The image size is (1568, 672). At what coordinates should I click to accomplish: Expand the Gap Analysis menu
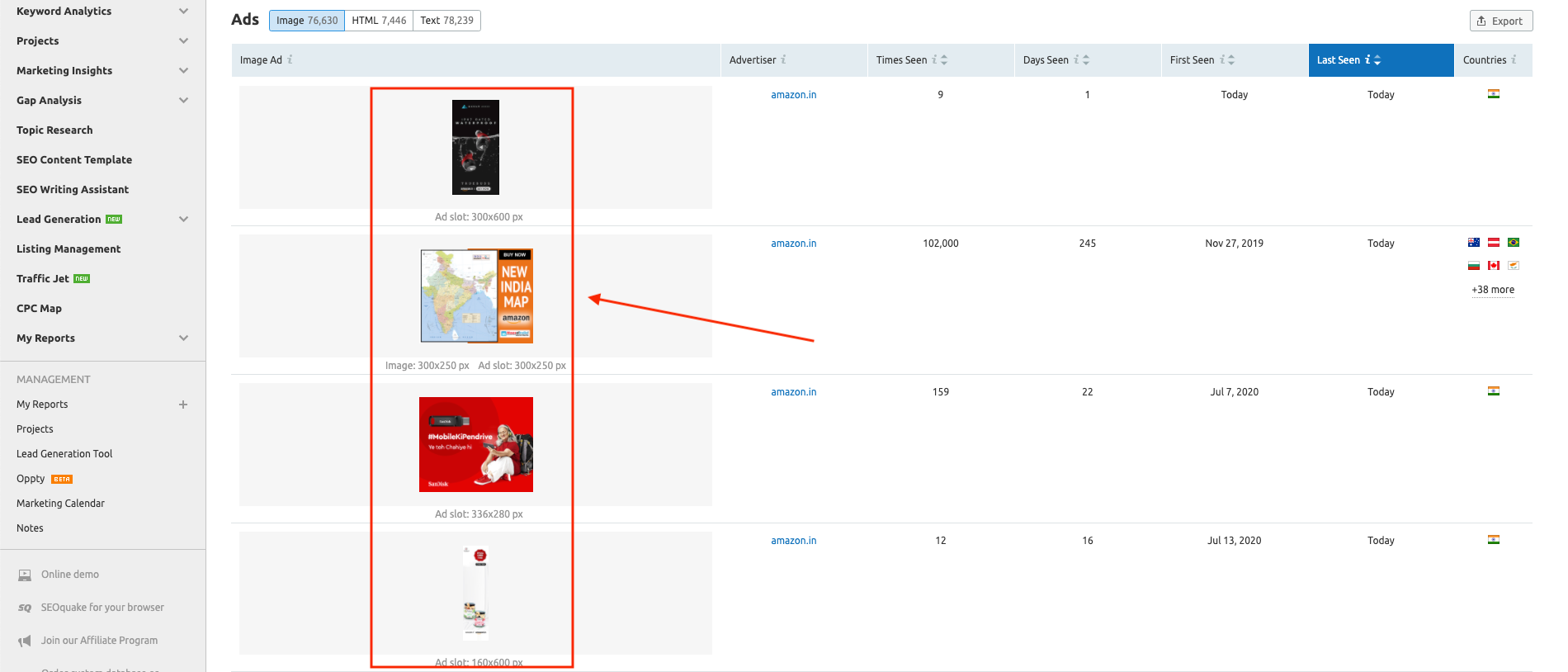(183, 100)
